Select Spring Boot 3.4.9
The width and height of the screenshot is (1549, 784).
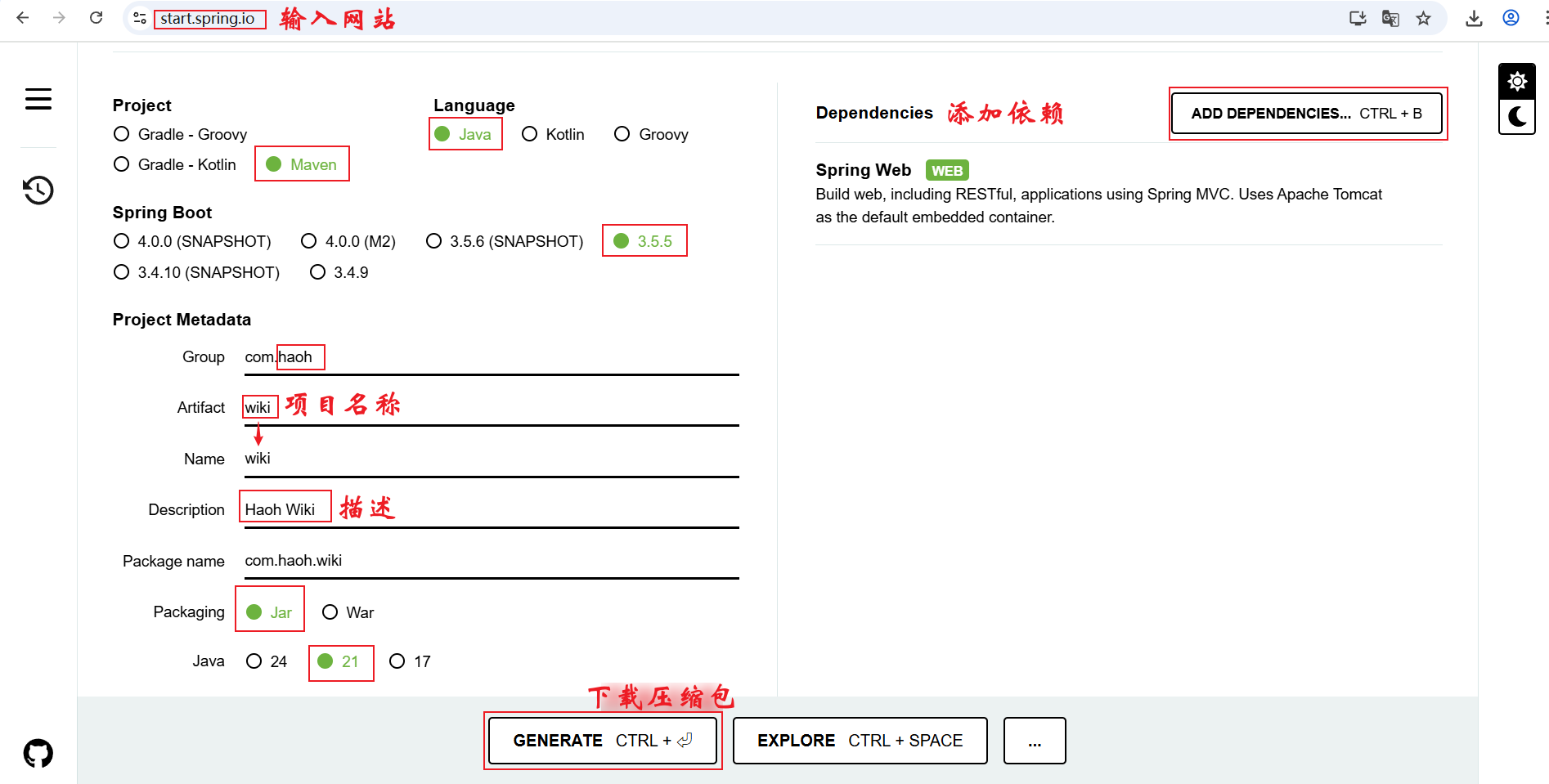(x=318, y=272)
